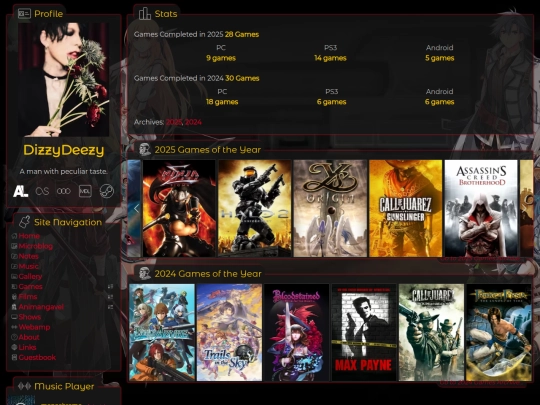
Task: Go to Home page
Action: pyautogui.click(x=29, y=236)
